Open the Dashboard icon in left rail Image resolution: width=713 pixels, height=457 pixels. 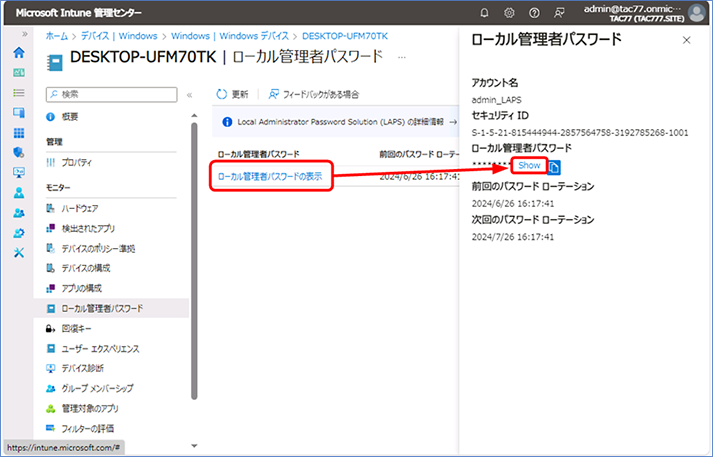(x=19, y=73)
